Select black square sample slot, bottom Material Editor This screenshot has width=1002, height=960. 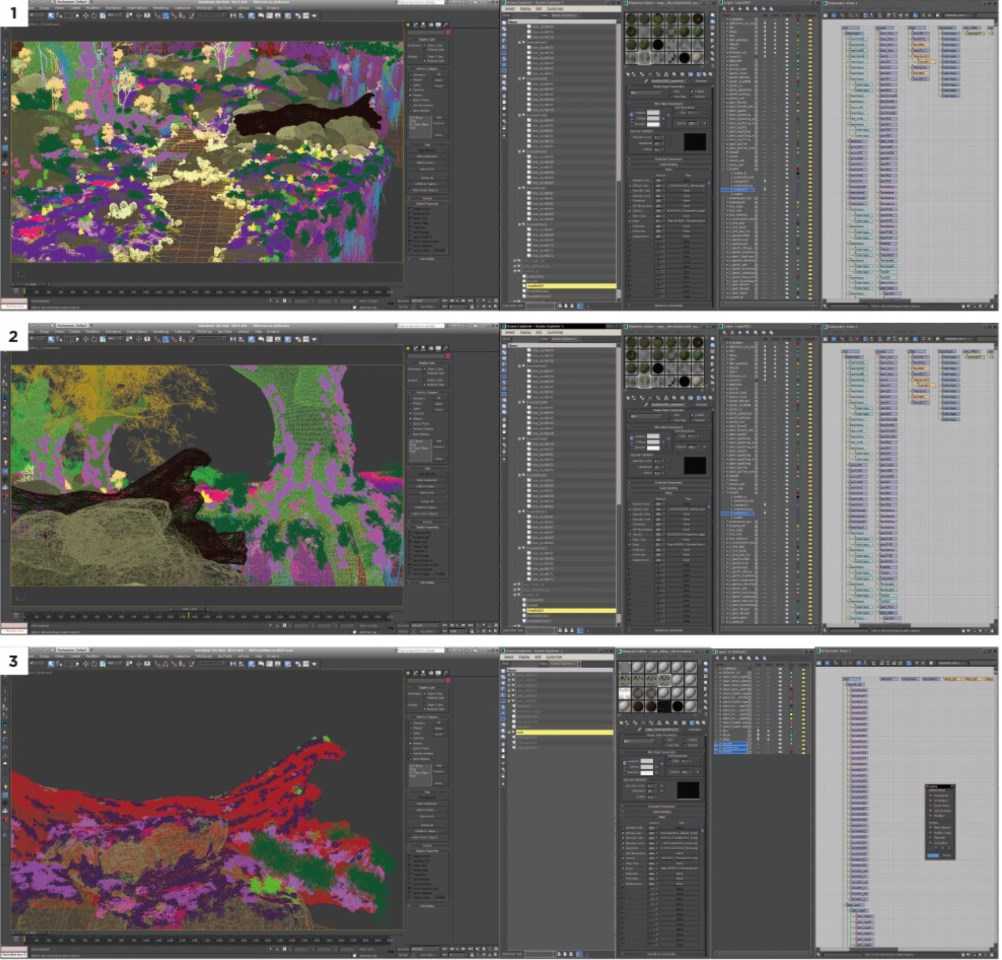(x=664, y=706)
